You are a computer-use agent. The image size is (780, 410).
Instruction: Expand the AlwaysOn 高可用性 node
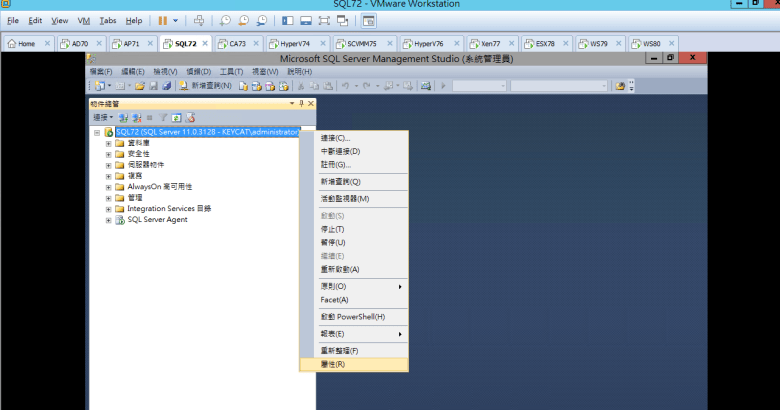coord(108,187)
